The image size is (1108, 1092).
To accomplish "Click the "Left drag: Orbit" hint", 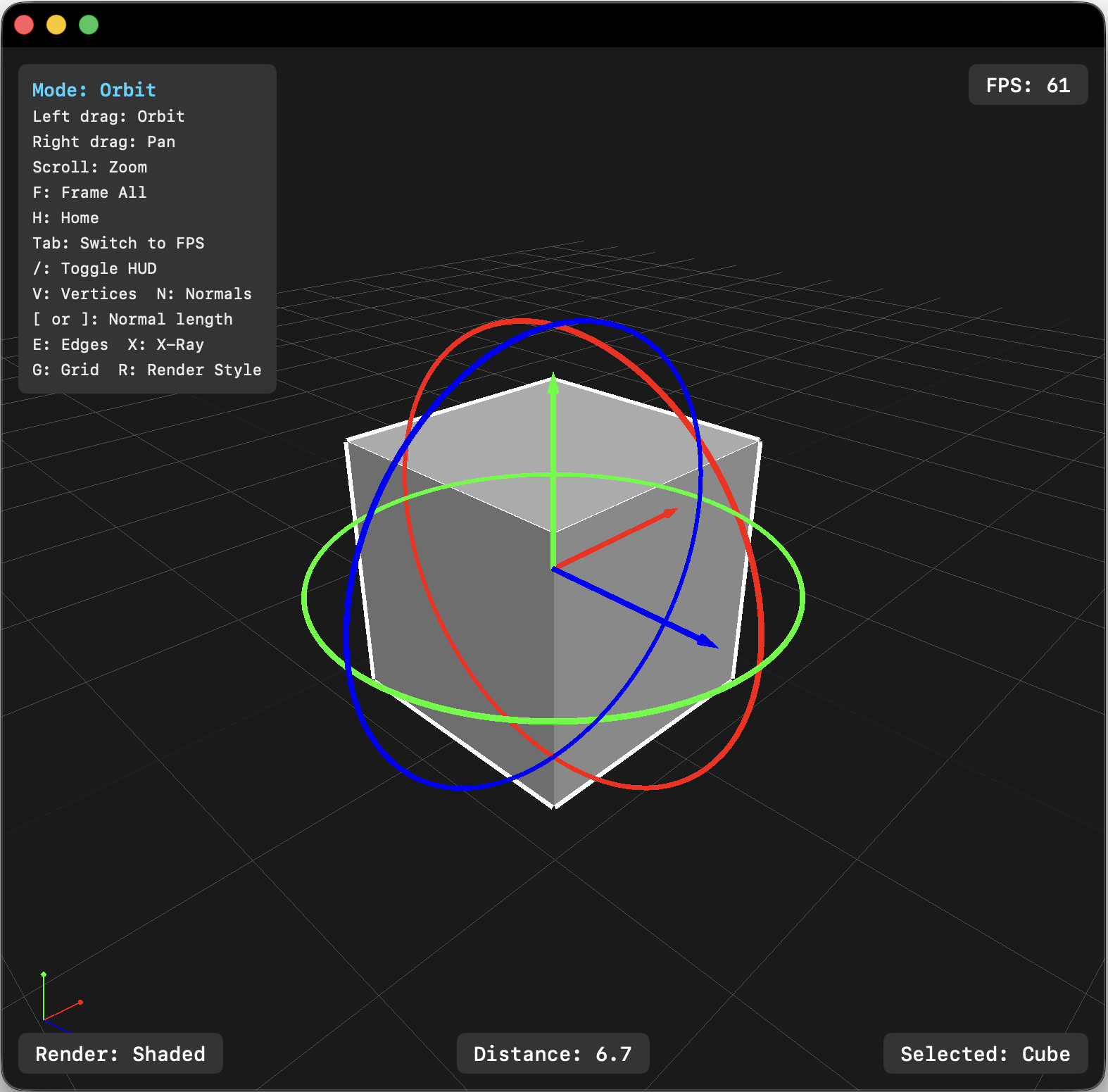I will [108, 116].
